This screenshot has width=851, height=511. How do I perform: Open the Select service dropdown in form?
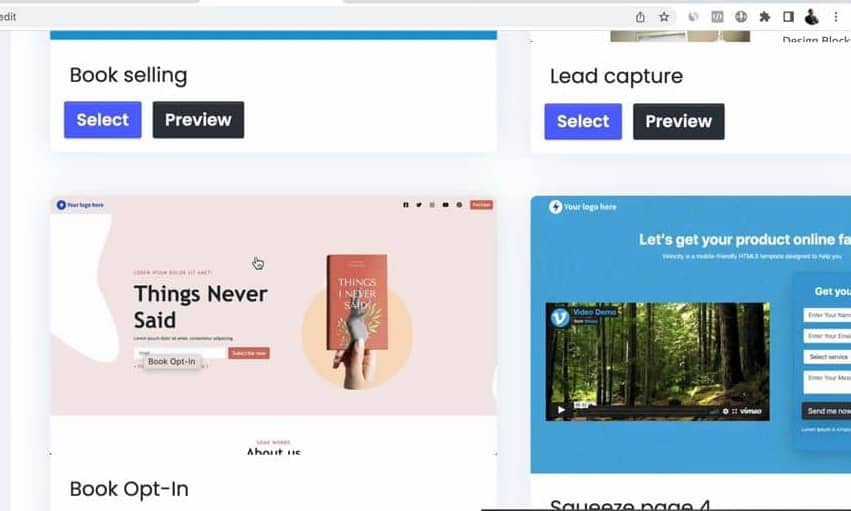(827, 356)
